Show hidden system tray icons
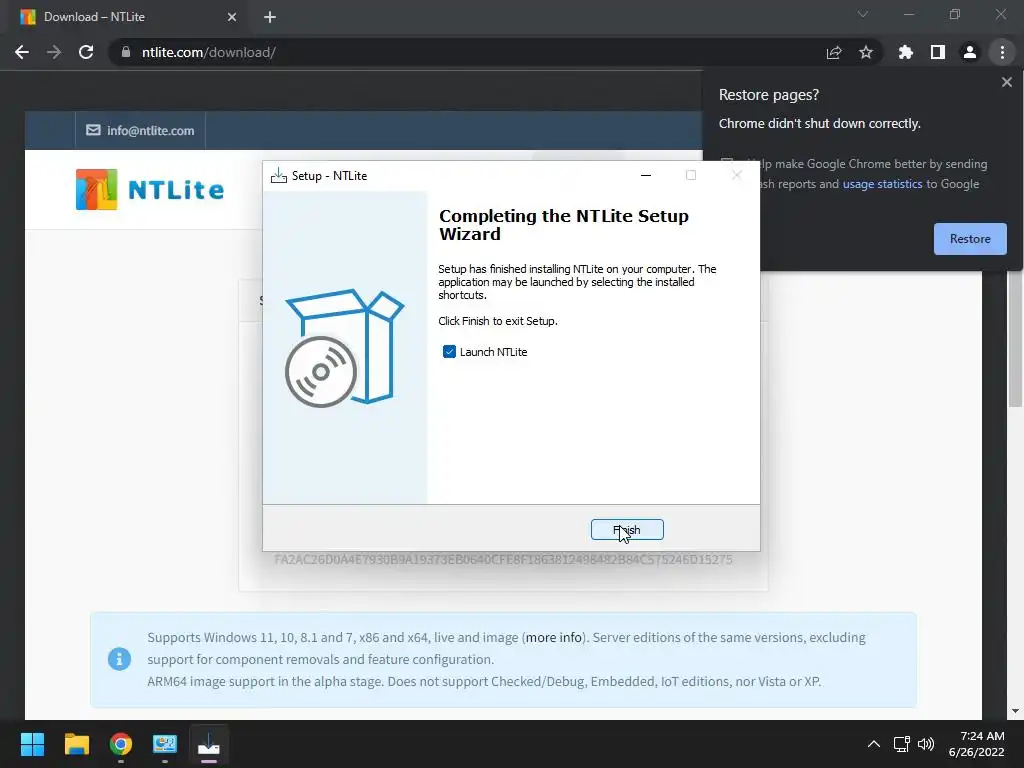The width and height of the screenshot is (1024, 768). [873, 744]
